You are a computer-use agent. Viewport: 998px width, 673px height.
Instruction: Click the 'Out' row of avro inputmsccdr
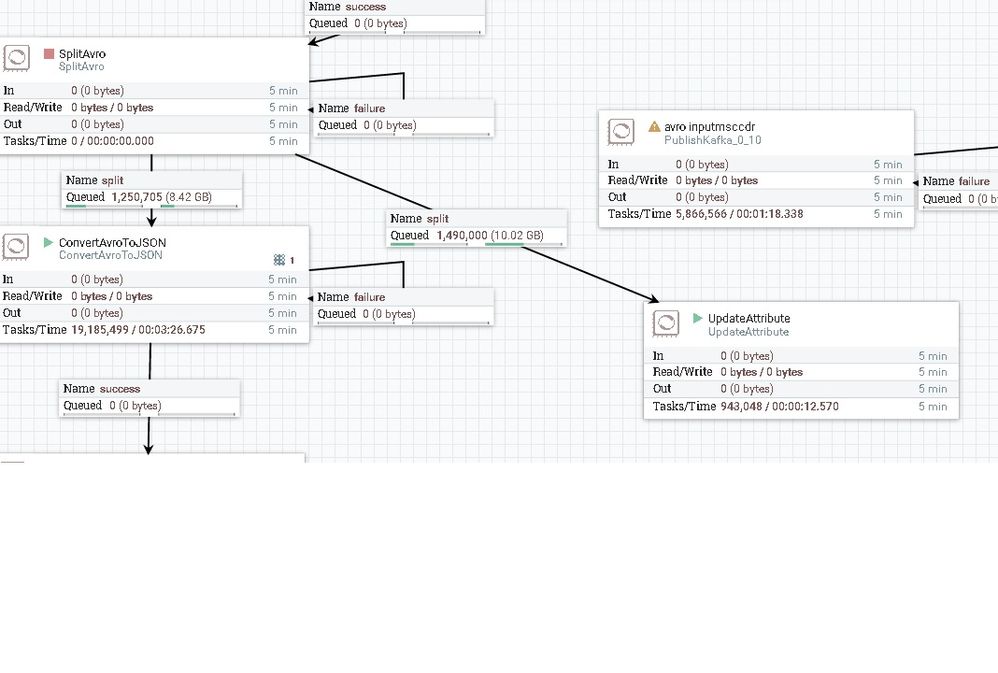click(756, 197)
